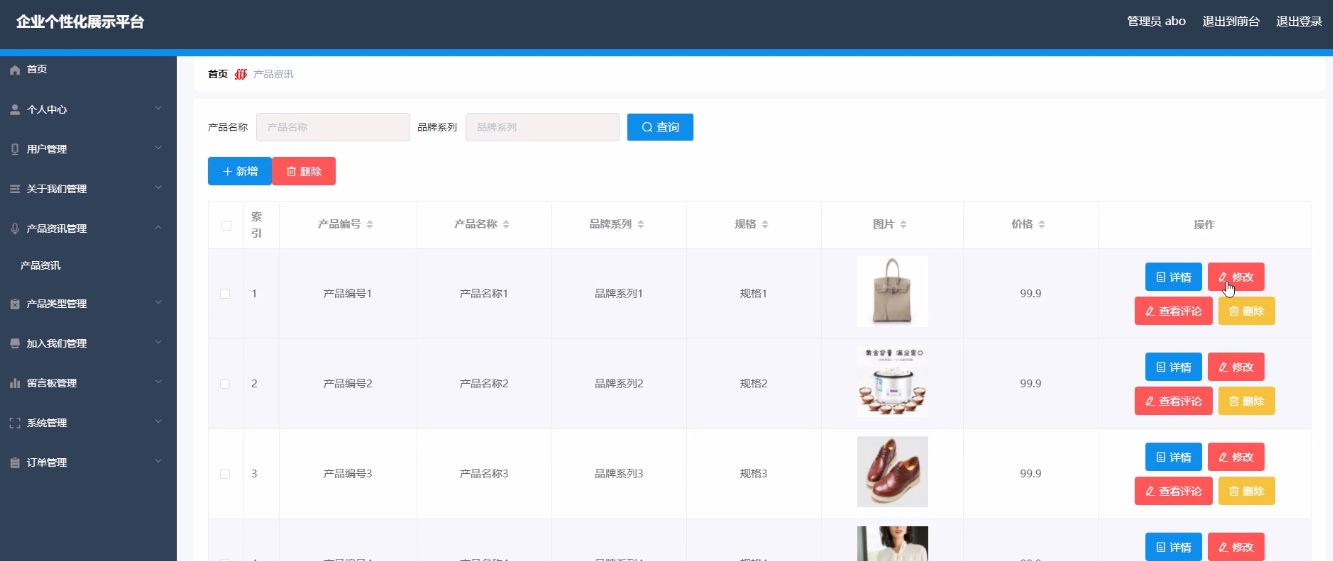1333x561 pixels.
Task: Open 系统管理 in the sidebar
Action: tap(88, 423)
